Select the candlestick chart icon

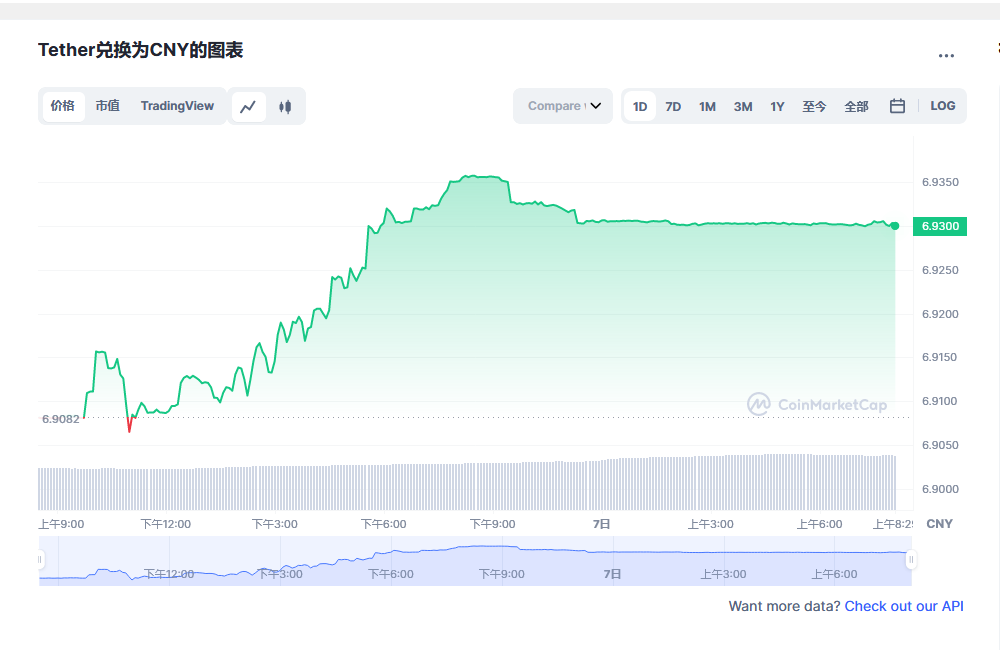point(285,106)
